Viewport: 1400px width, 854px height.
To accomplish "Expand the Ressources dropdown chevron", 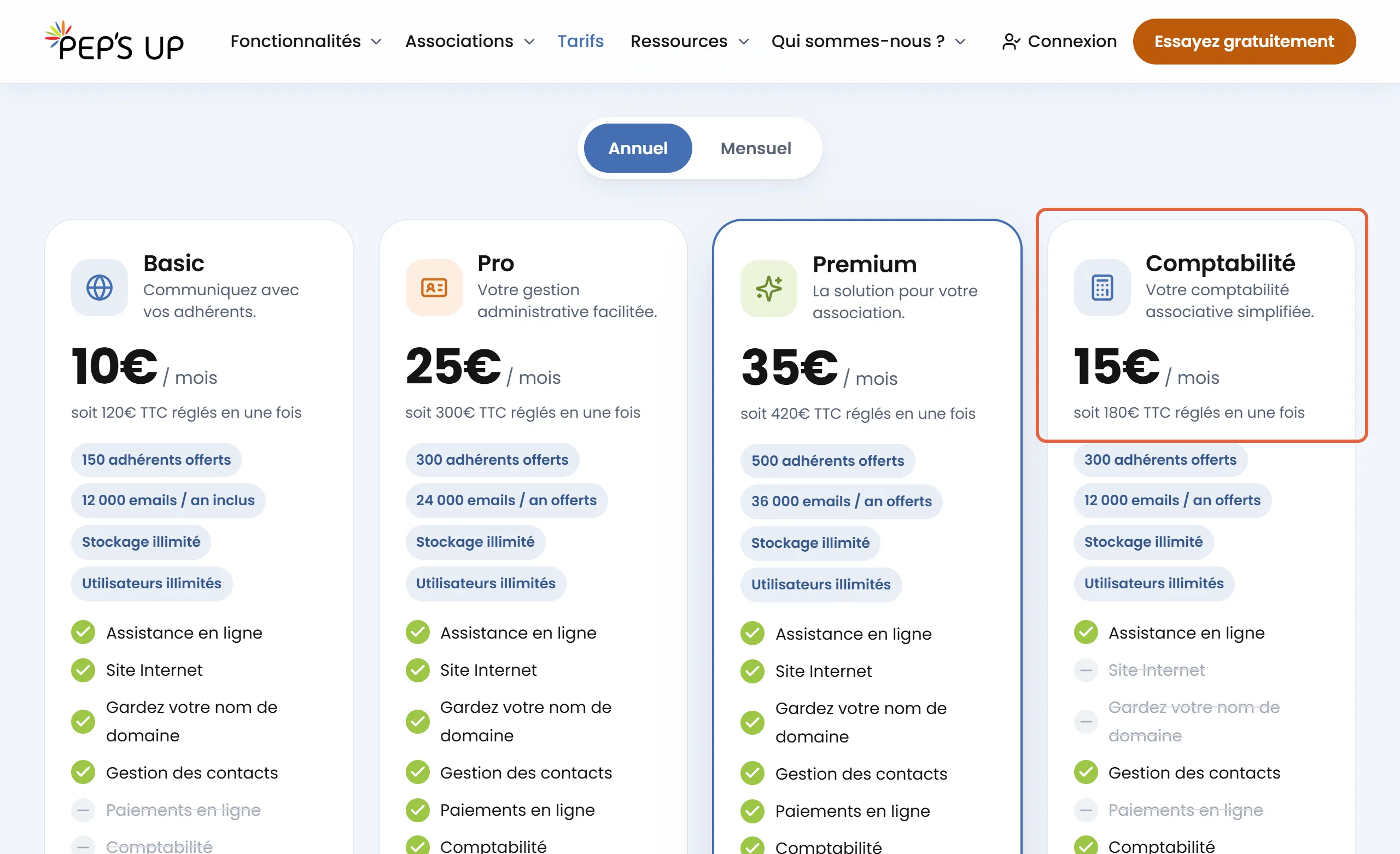I will 743,42.
